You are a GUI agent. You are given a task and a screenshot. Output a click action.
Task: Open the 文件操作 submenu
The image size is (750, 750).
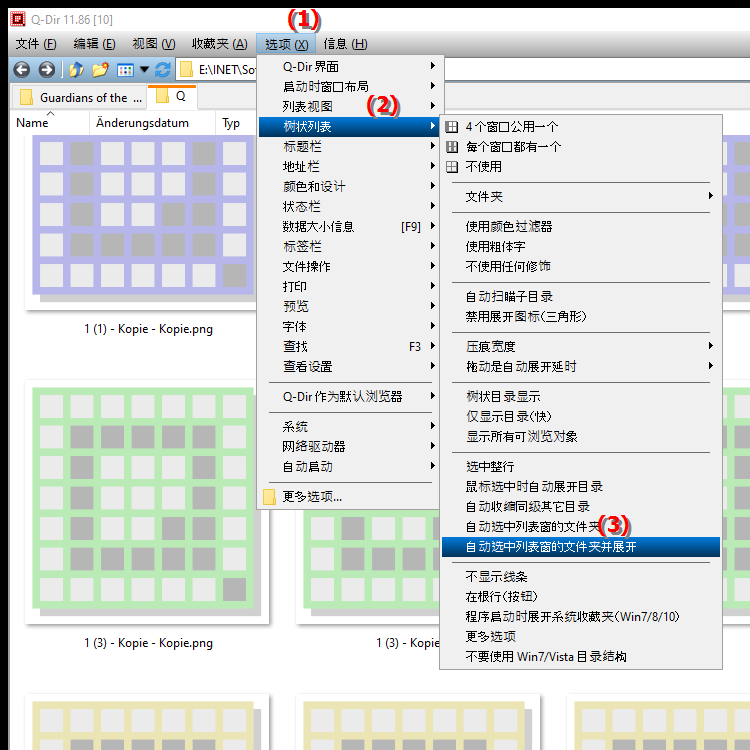tap(349, 266)
